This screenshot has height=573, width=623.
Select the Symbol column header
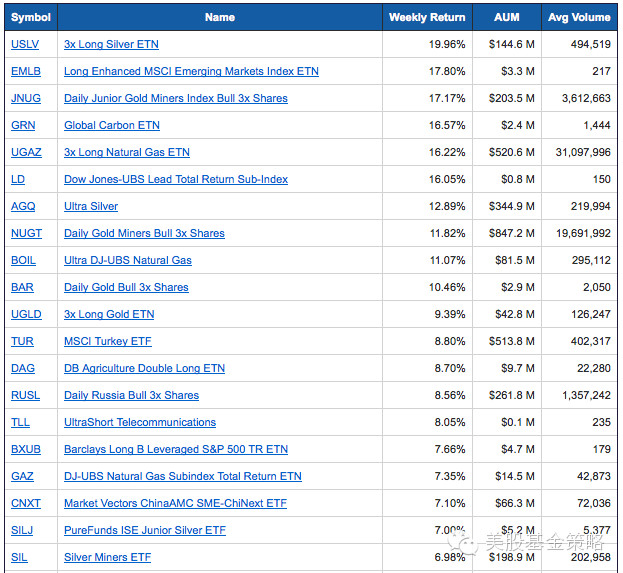(30, 17)
